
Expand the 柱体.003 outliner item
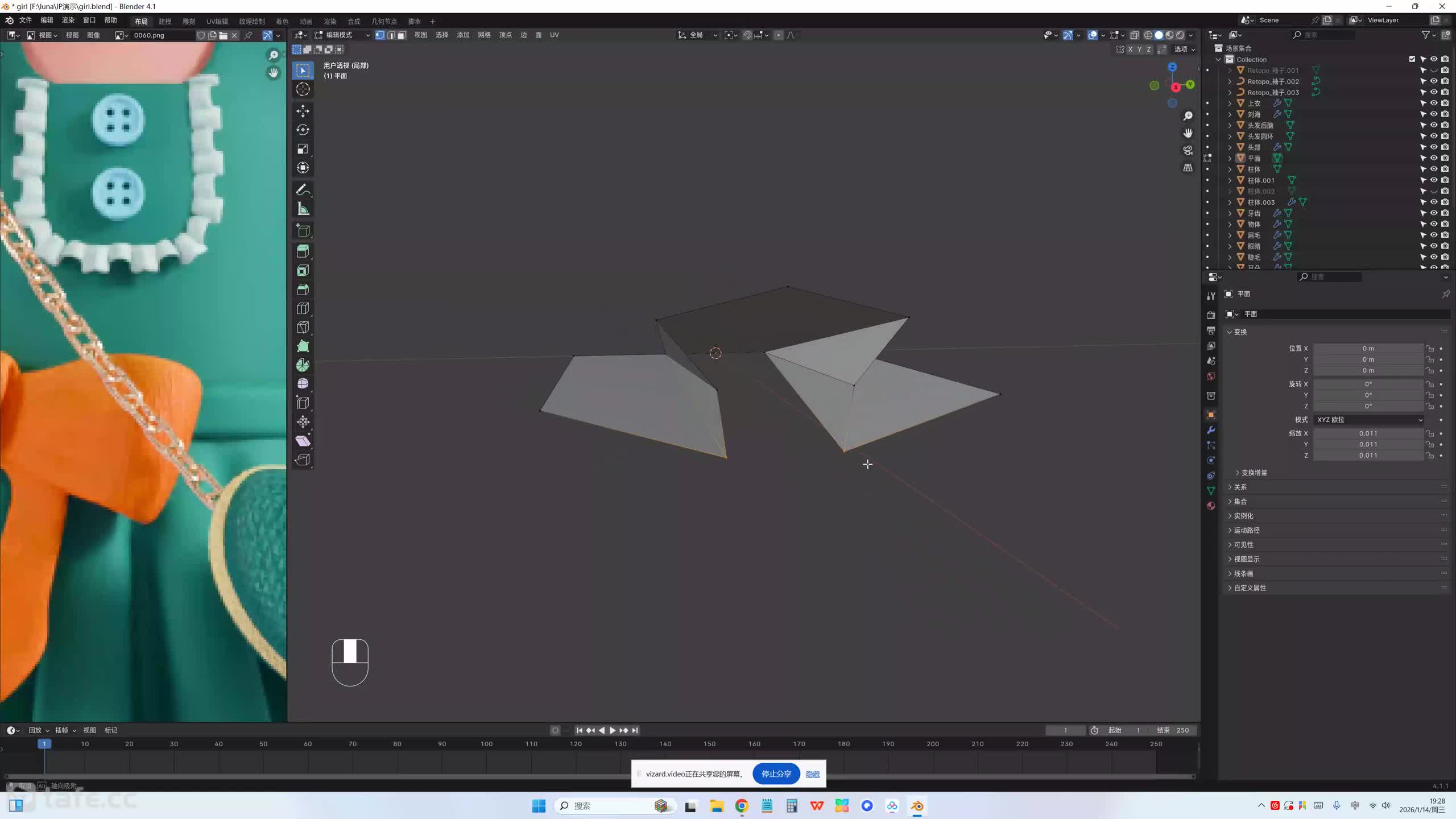(x=1230, y=202)
